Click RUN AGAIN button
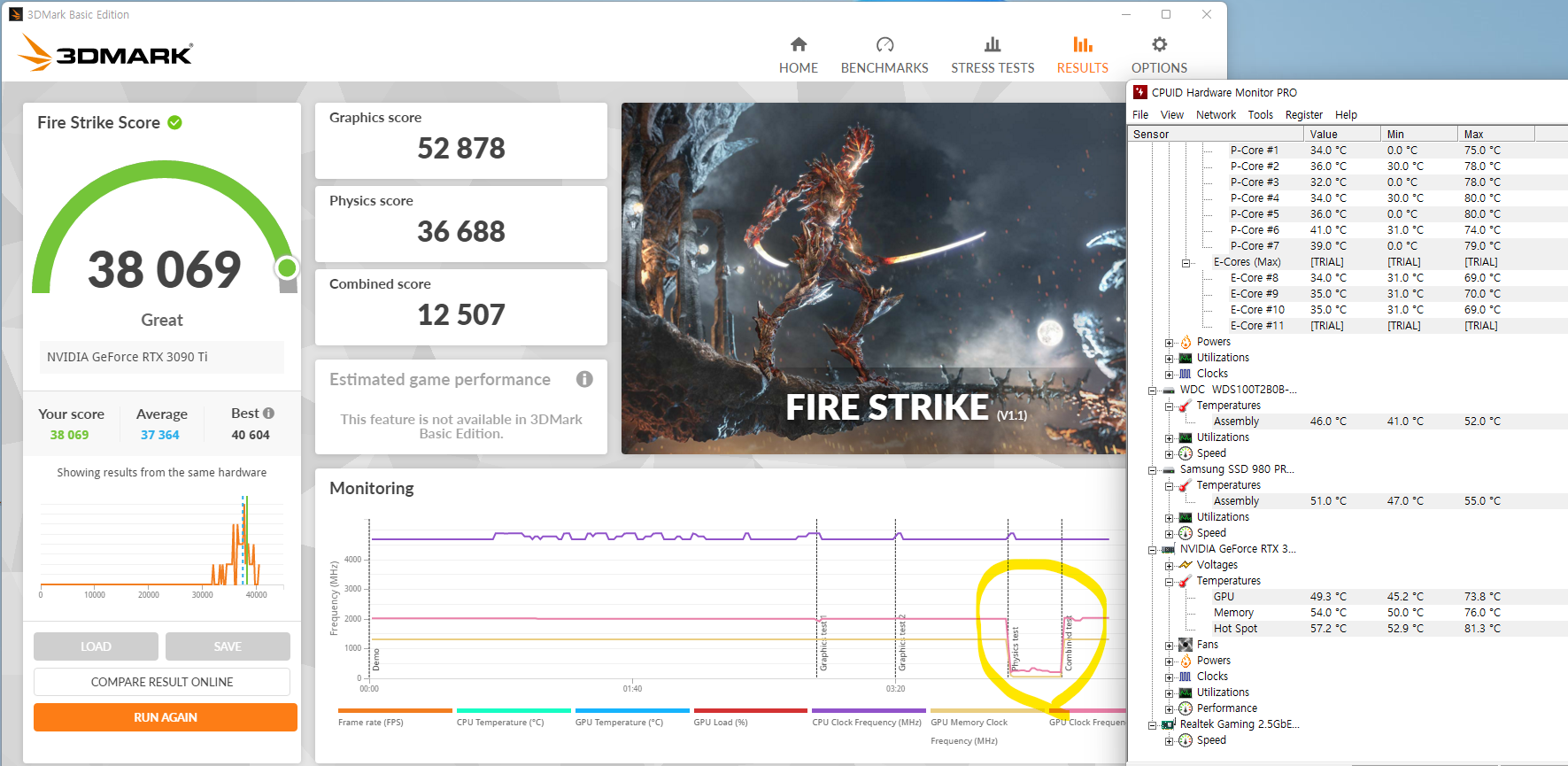The height and width of the screenshot is (766, 1568). 166,717
